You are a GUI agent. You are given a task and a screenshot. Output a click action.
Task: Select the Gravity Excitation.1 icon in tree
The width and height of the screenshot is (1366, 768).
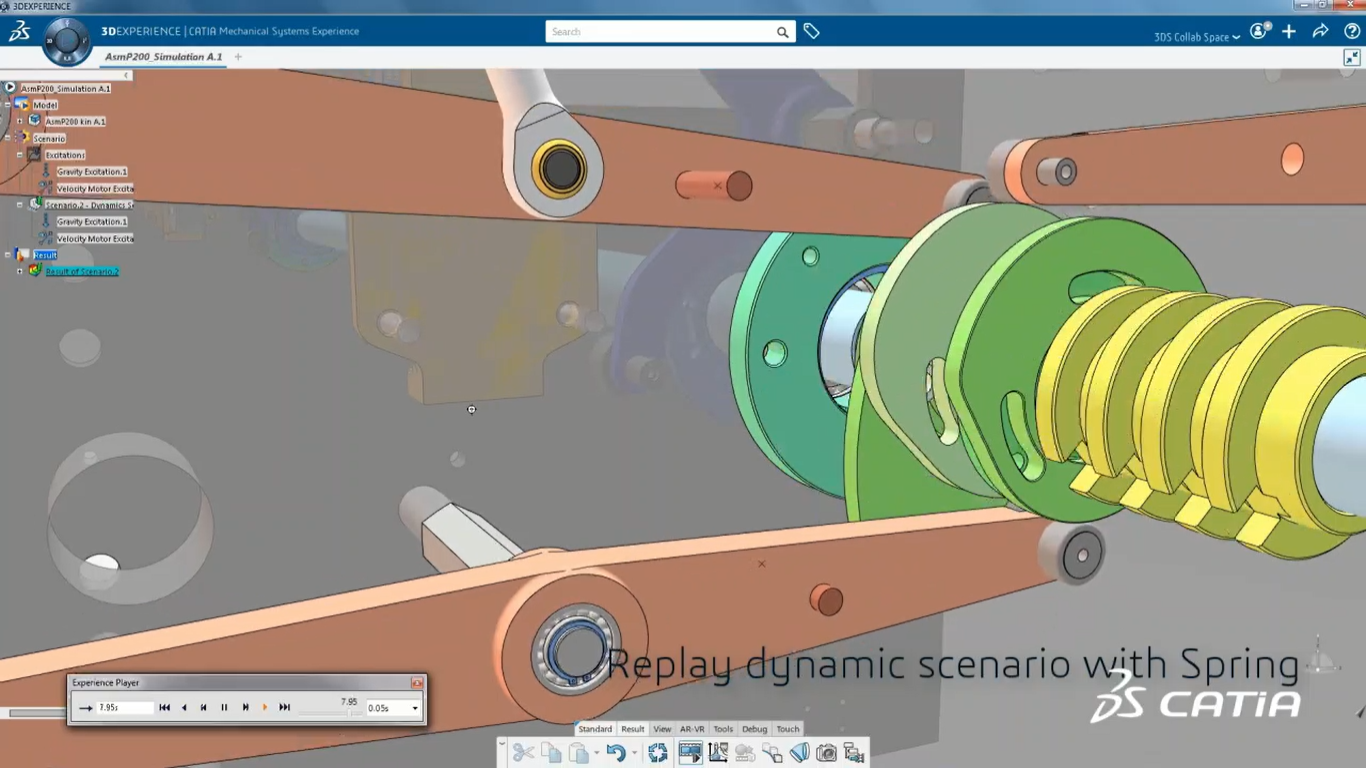point(47,171)
